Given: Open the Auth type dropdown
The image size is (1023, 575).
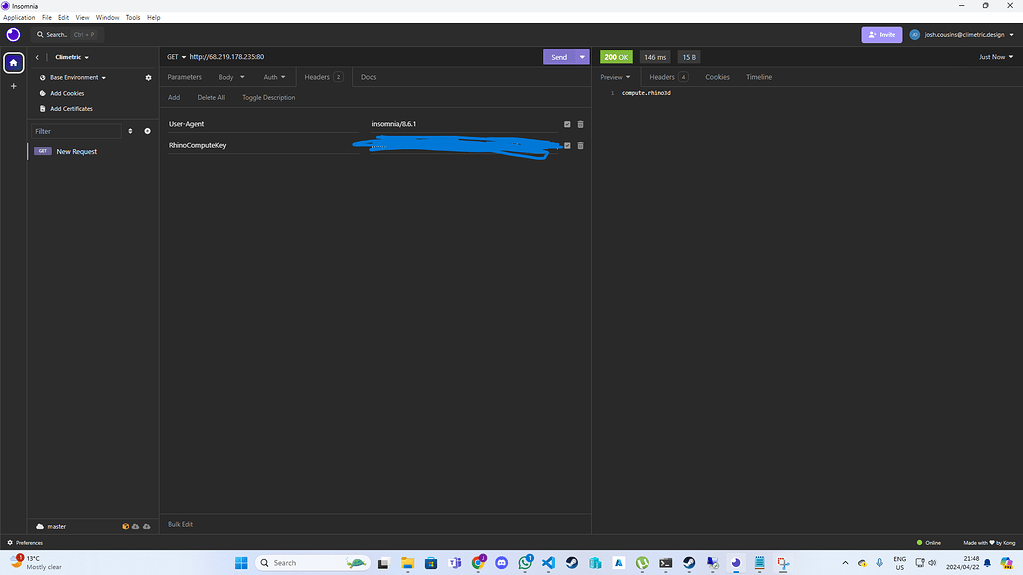Looking at the screenshot, I should point(274,77).
